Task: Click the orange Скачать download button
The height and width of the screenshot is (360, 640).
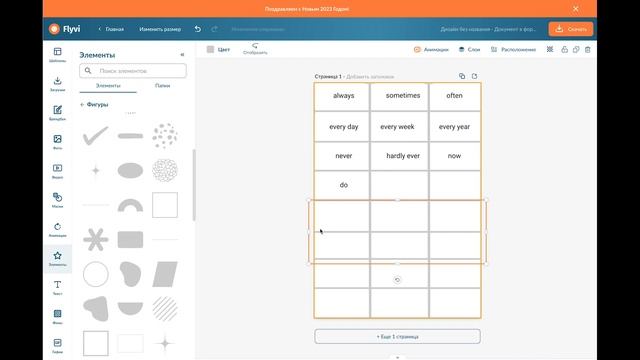Action: [571, 29]
